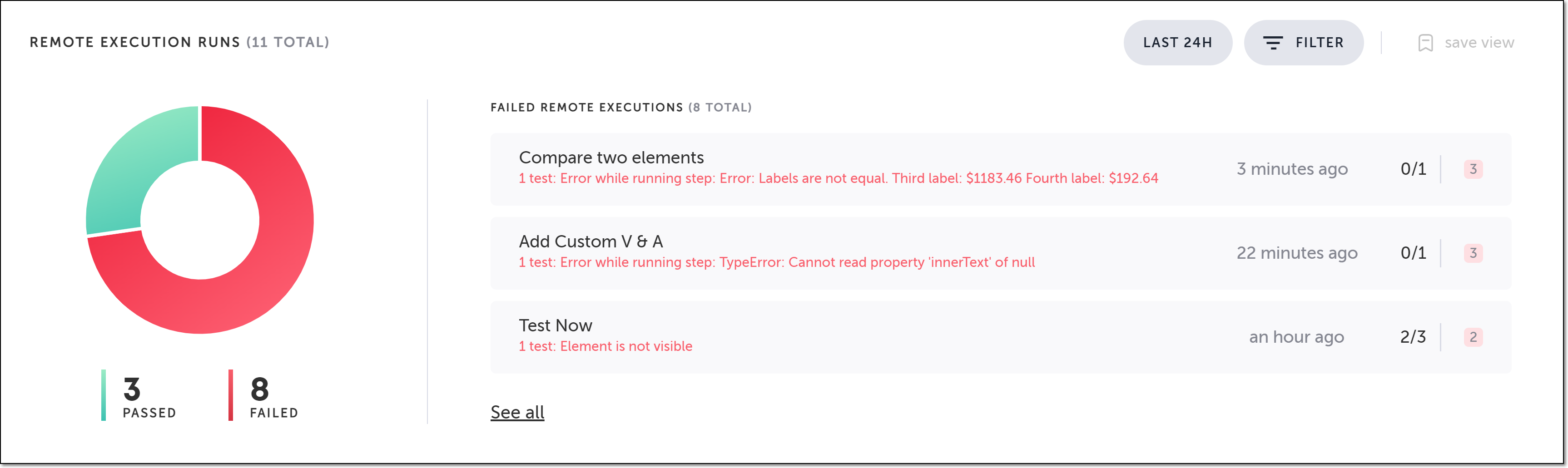Click the Element is not visible error

605,346
